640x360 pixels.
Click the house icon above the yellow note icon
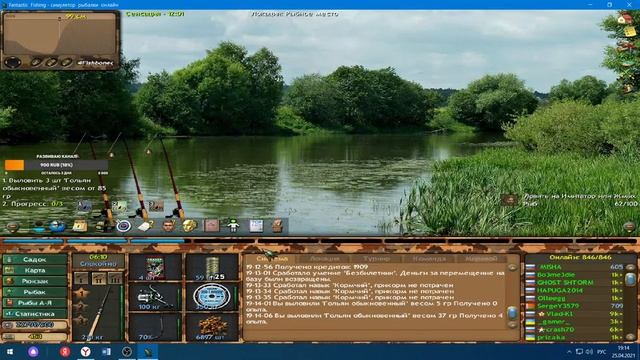(x=624, y=19)
